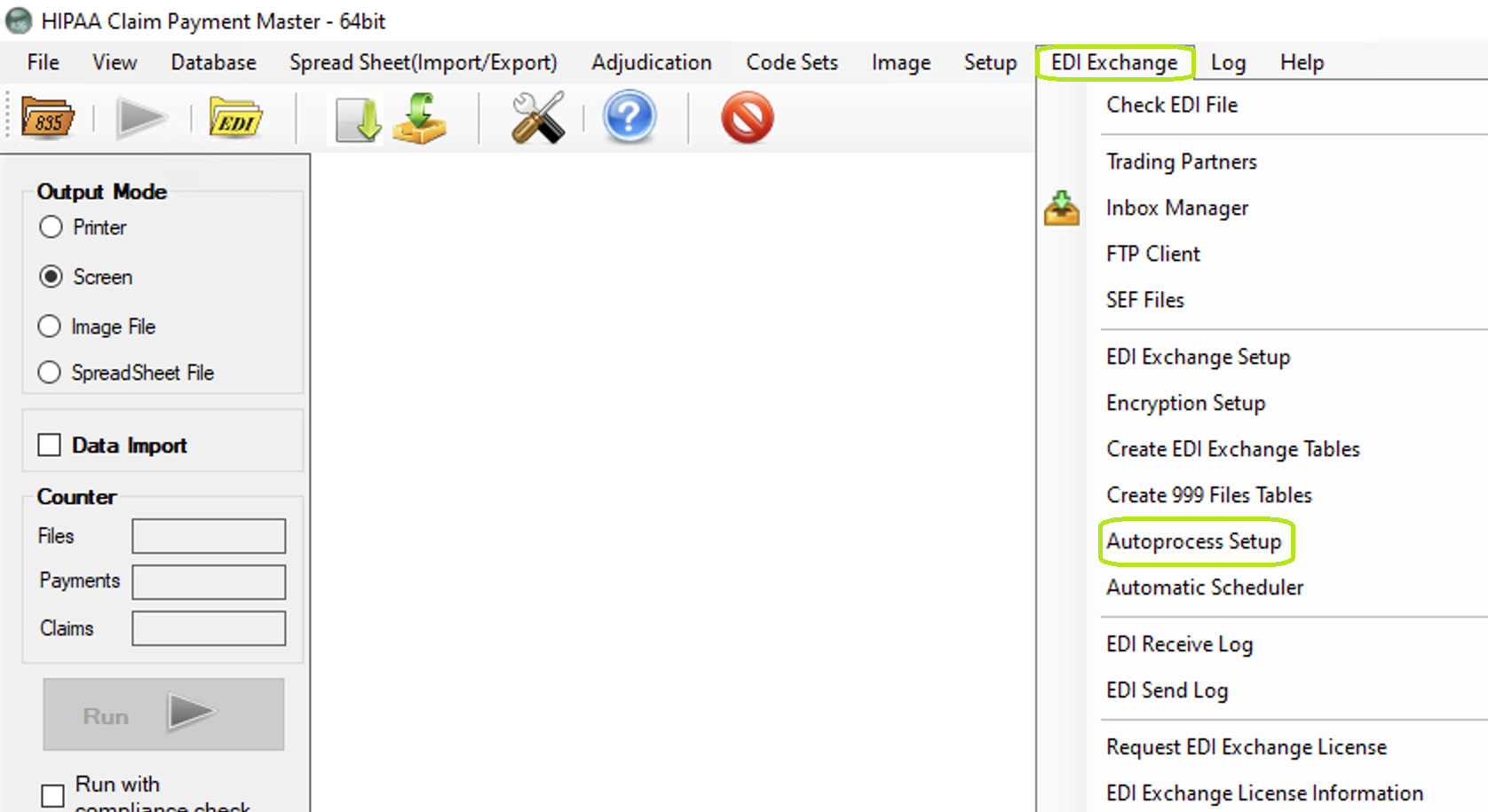
Task: Select the Printer output mode
Action: point(51,227)
